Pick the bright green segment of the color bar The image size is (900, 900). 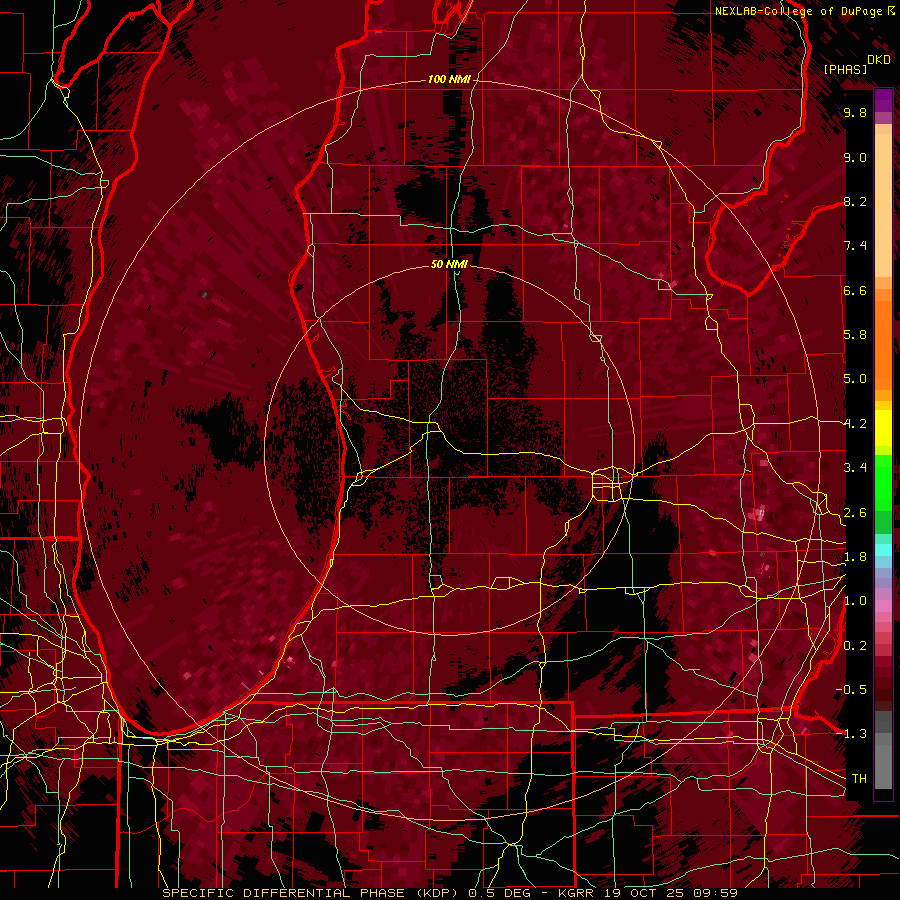tap(883, 481)
